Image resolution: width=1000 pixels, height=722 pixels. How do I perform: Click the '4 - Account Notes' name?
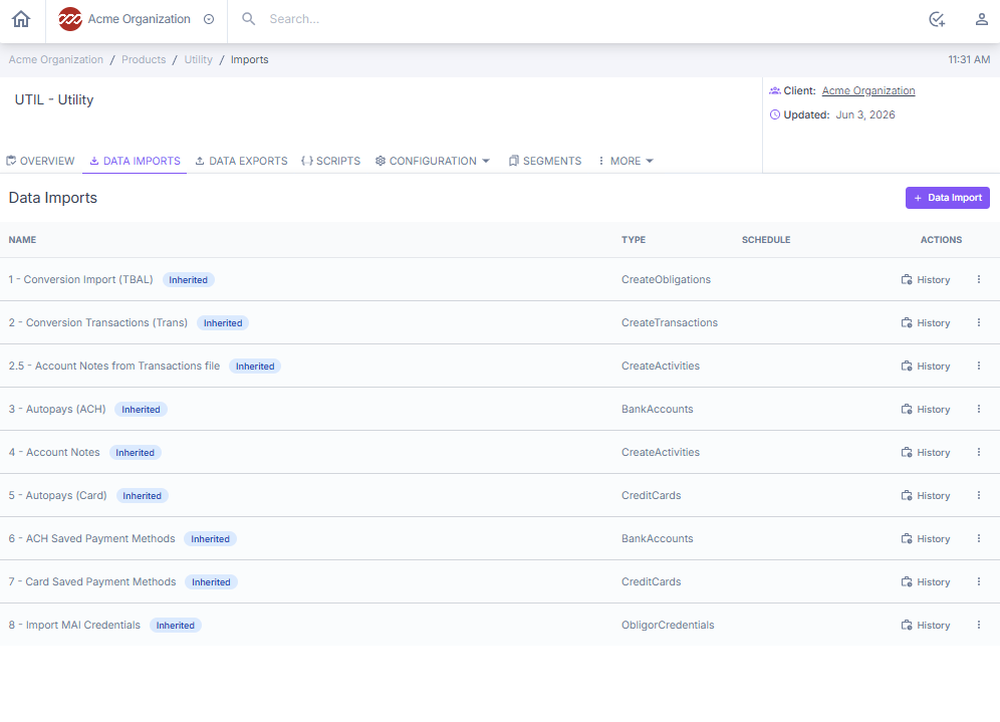click(x=54, y=452)
